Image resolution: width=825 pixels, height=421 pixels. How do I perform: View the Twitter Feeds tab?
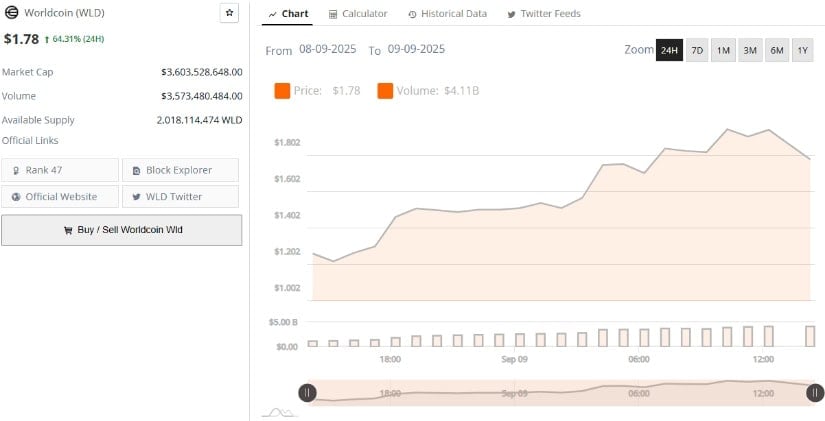[544, 14]
